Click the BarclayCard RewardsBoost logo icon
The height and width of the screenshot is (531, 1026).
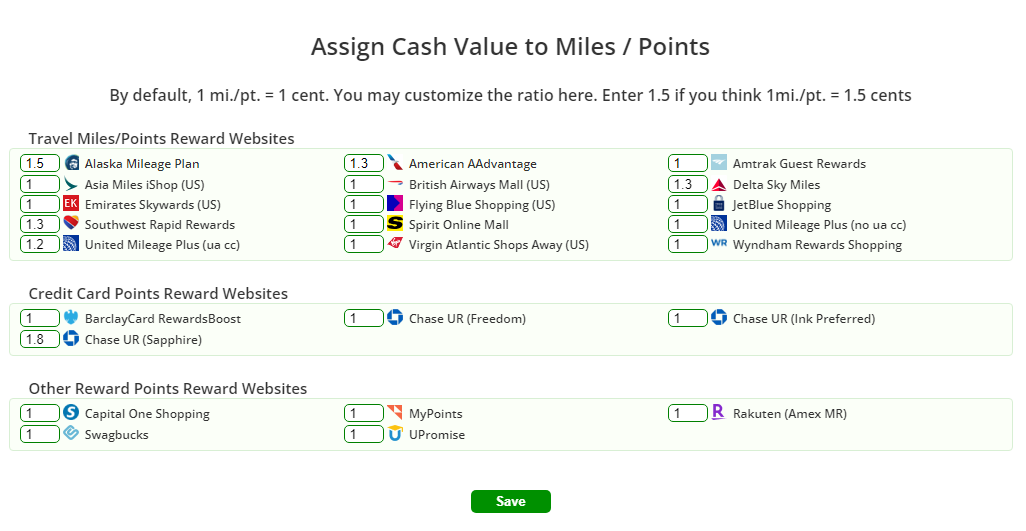pos(71,318)
